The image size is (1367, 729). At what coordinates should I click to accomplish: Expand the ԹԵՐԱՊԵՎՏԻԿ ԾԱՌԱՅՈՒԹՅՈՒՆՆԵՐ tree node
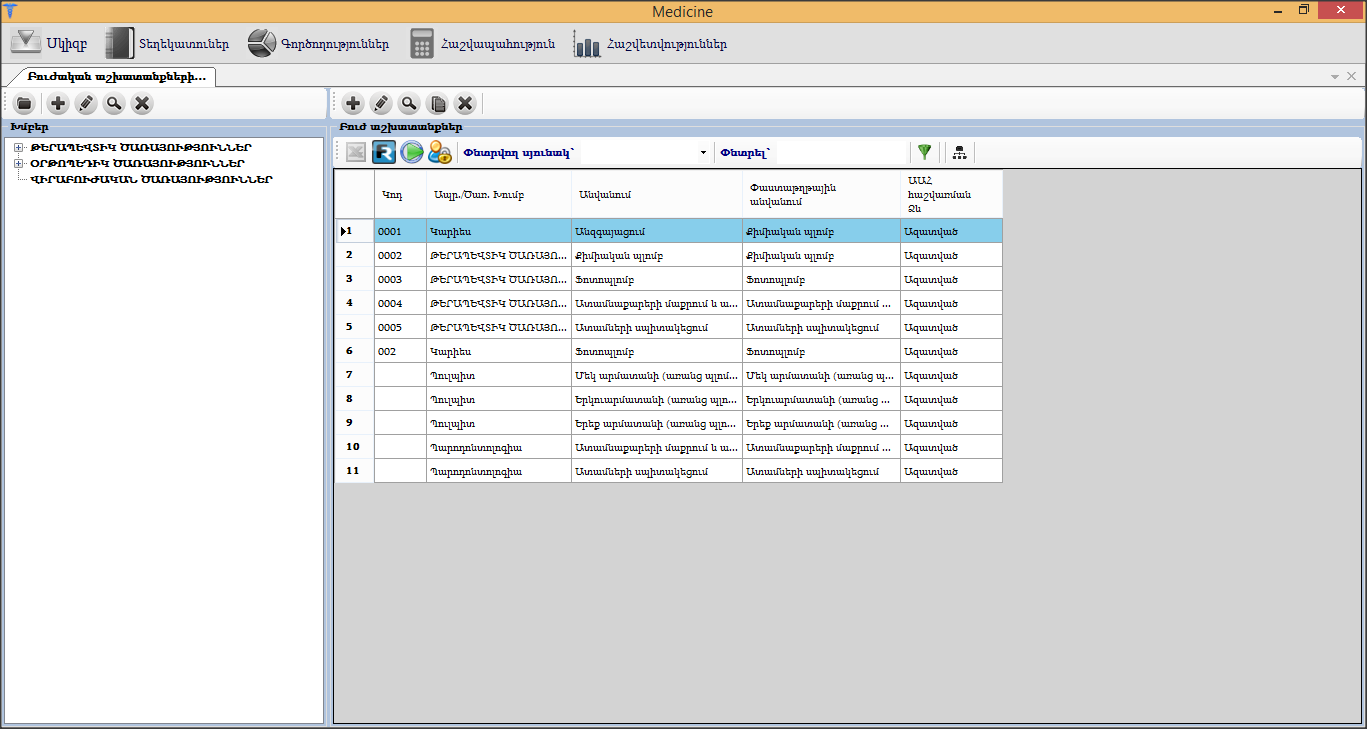[x=19, y=148]
